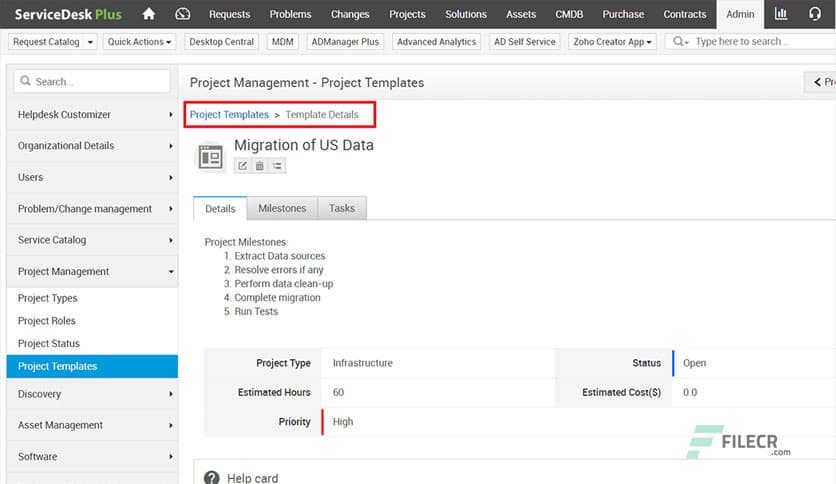This screenshot has height=484, width=836.
Task: Open Project Status in sidebar
Action: tap(49, 344)
